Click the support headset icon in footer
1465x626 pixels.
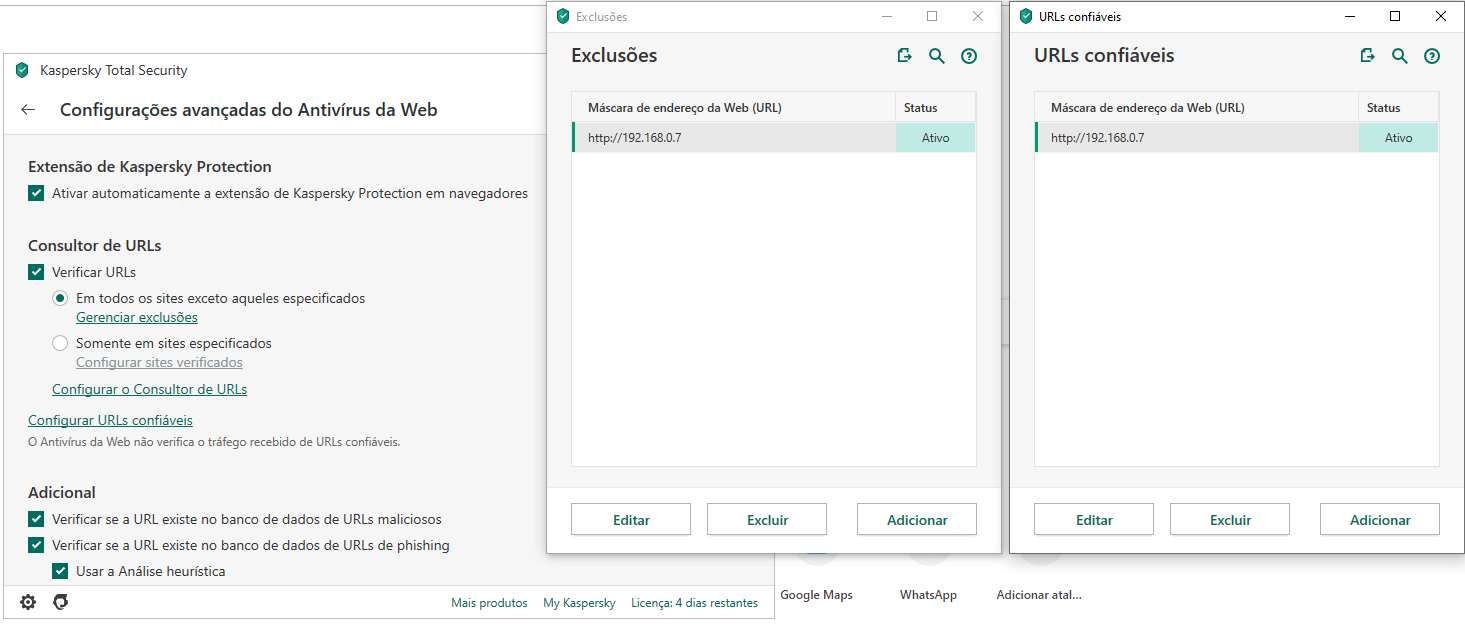pyautogui.click(x=60, y=602)
